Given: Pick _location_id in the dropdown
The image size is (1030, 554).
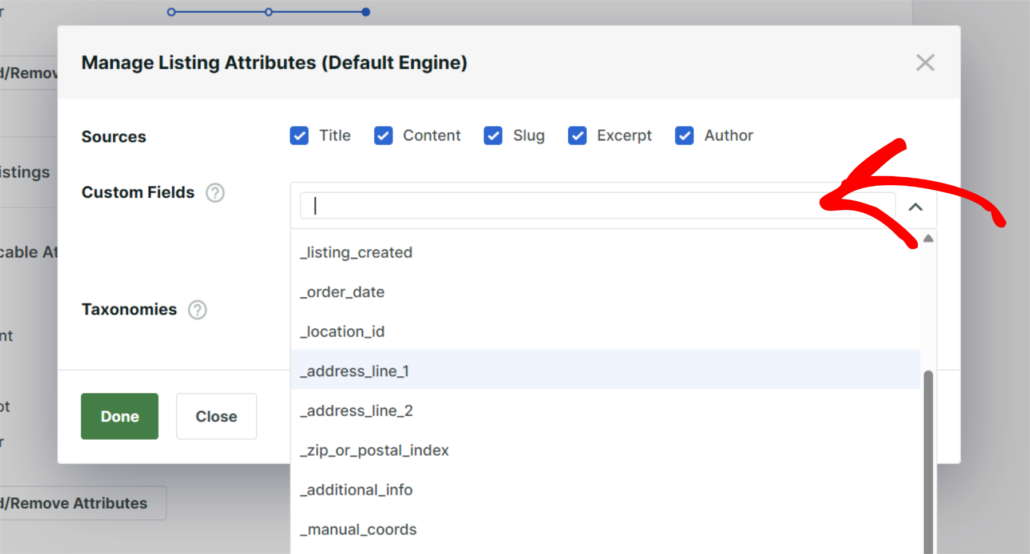Looking at the screenshot, I should pyautogui.click(x=605, y=331).
